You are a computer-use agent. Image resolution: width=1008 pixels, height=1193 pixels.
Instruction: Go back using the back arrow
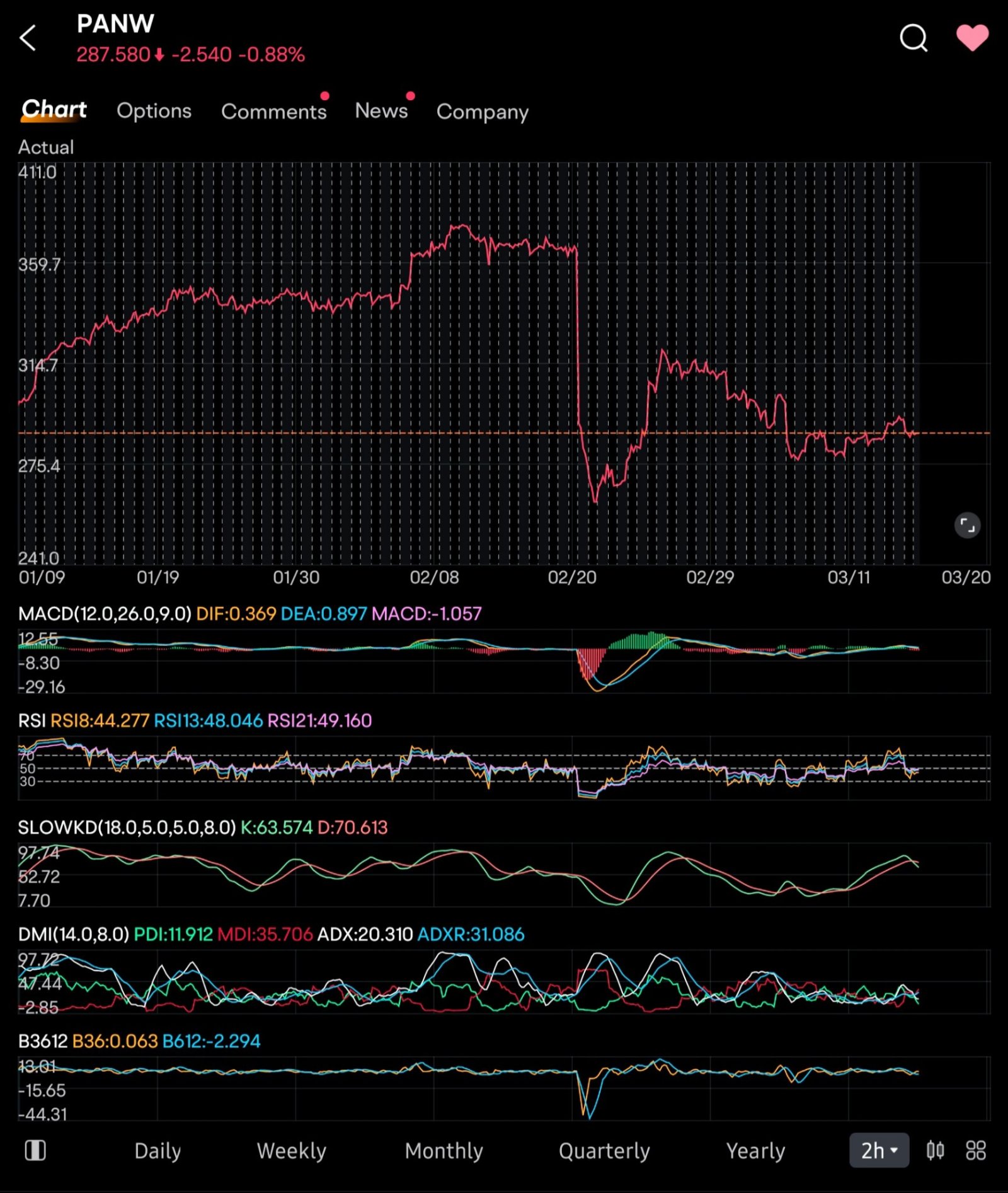pyautogui.click(x=28, y=38)
